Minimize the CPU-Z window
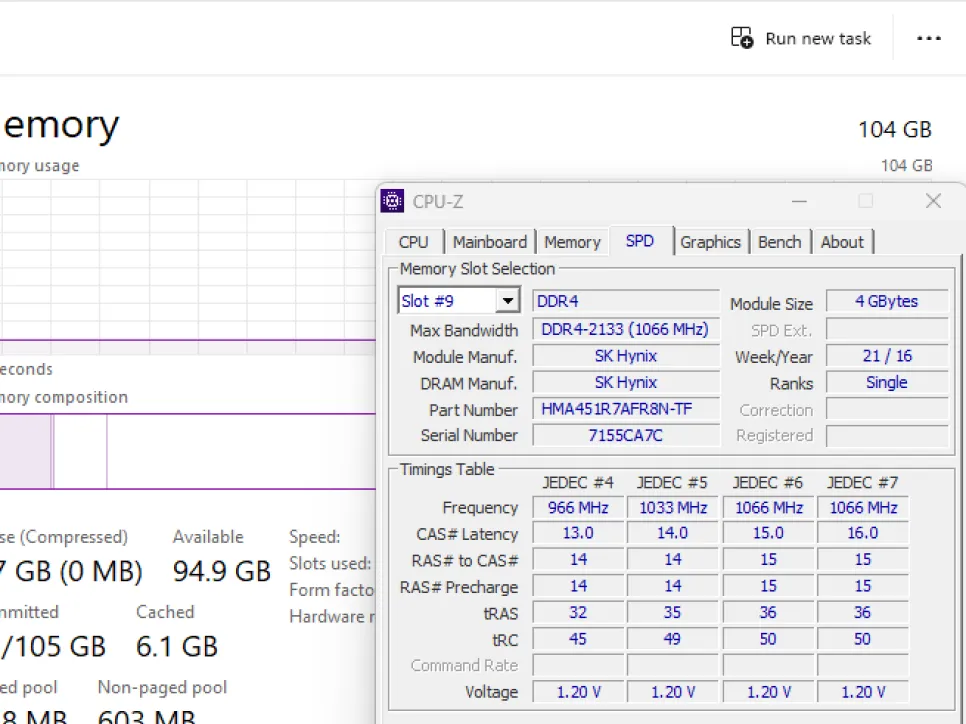The height and width of the screenshot is (724, 966). pos(799,201)
